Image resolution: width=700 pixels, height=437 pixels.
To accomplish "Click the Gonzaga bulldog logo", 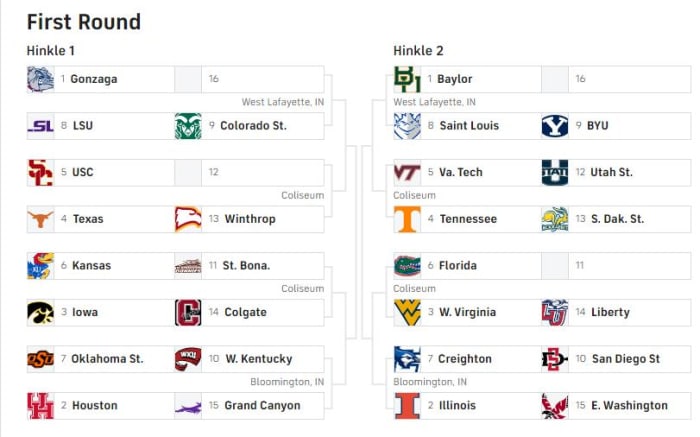I will 40,79.
